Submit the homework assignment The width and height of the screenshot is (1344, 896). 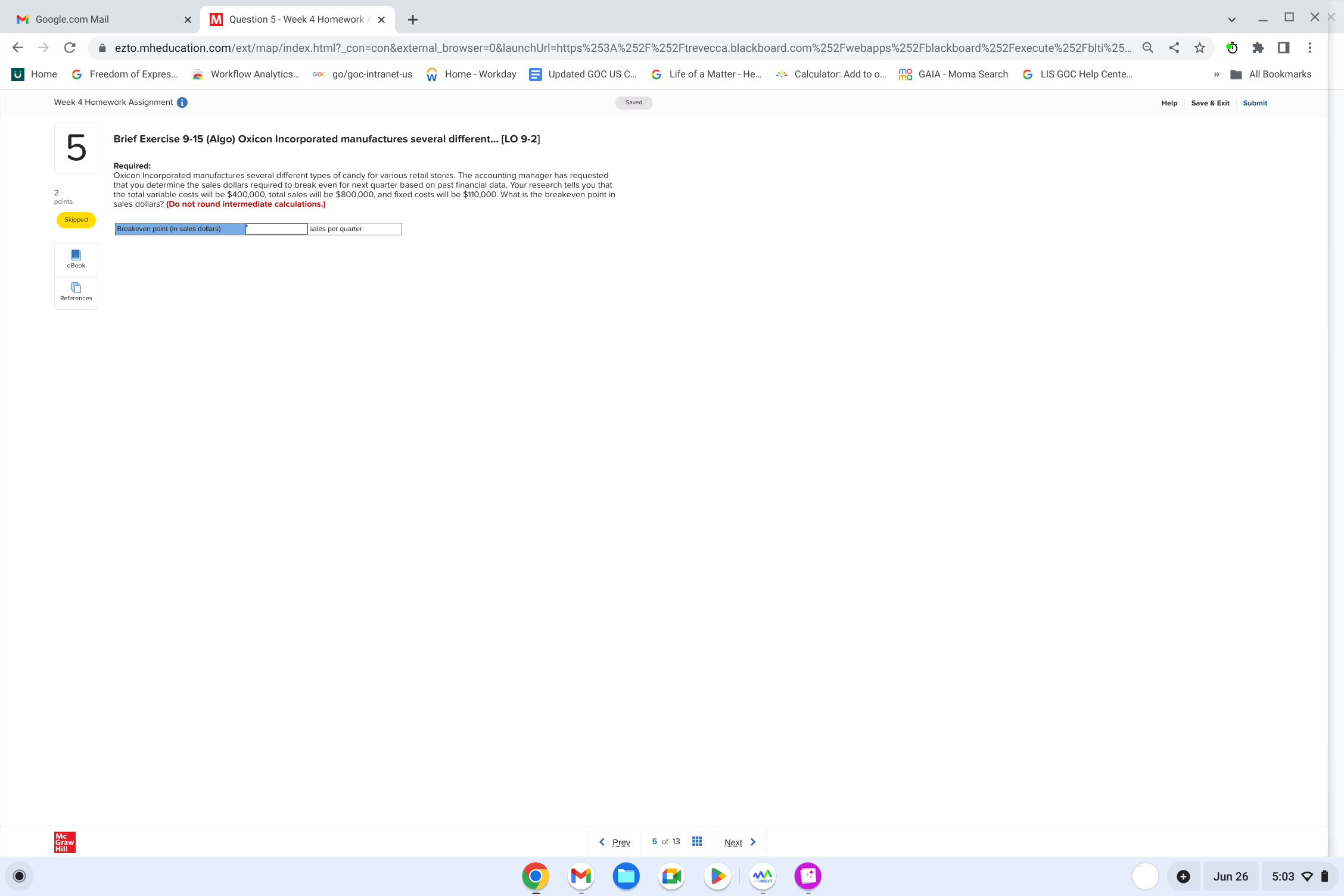pyautogui.click(x=1255, y=103)
